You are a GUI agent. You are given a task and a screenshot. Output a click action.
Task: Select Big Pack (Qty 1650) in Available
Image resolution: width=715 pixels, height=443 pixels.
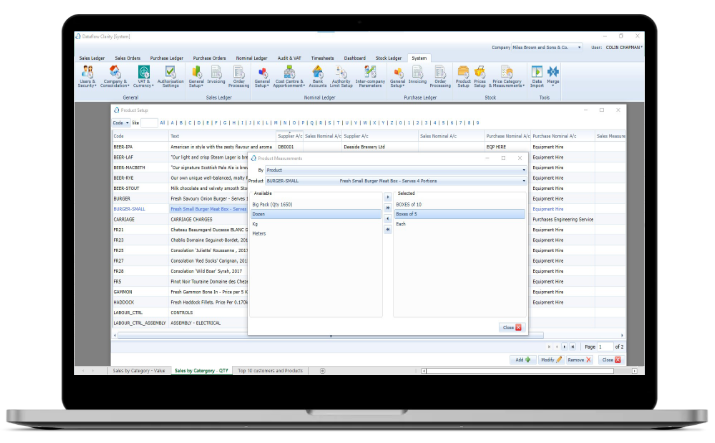pyautogui.click(x=316, y=205)
